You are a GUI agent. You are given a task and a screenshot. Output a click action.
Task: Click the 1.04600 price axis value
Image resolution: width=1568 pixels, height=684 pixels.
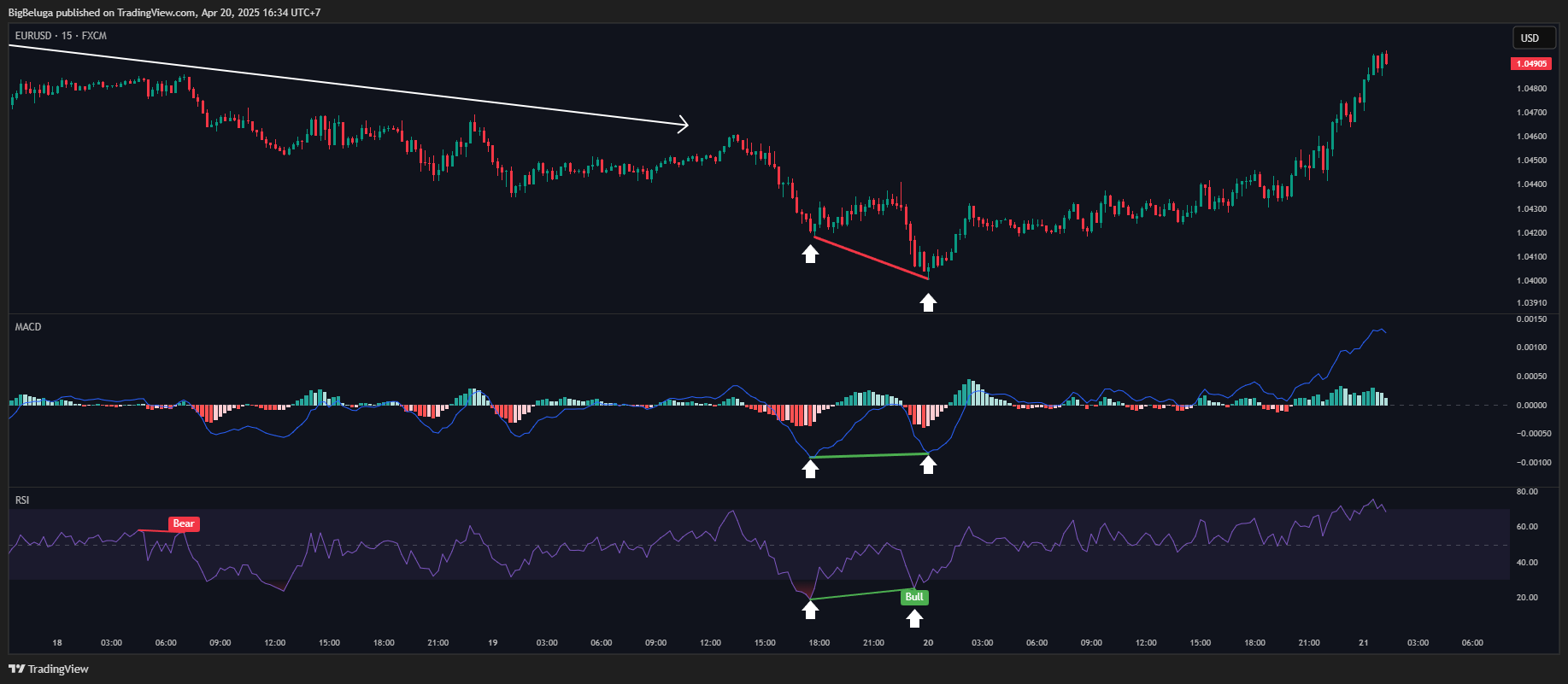1531,136
